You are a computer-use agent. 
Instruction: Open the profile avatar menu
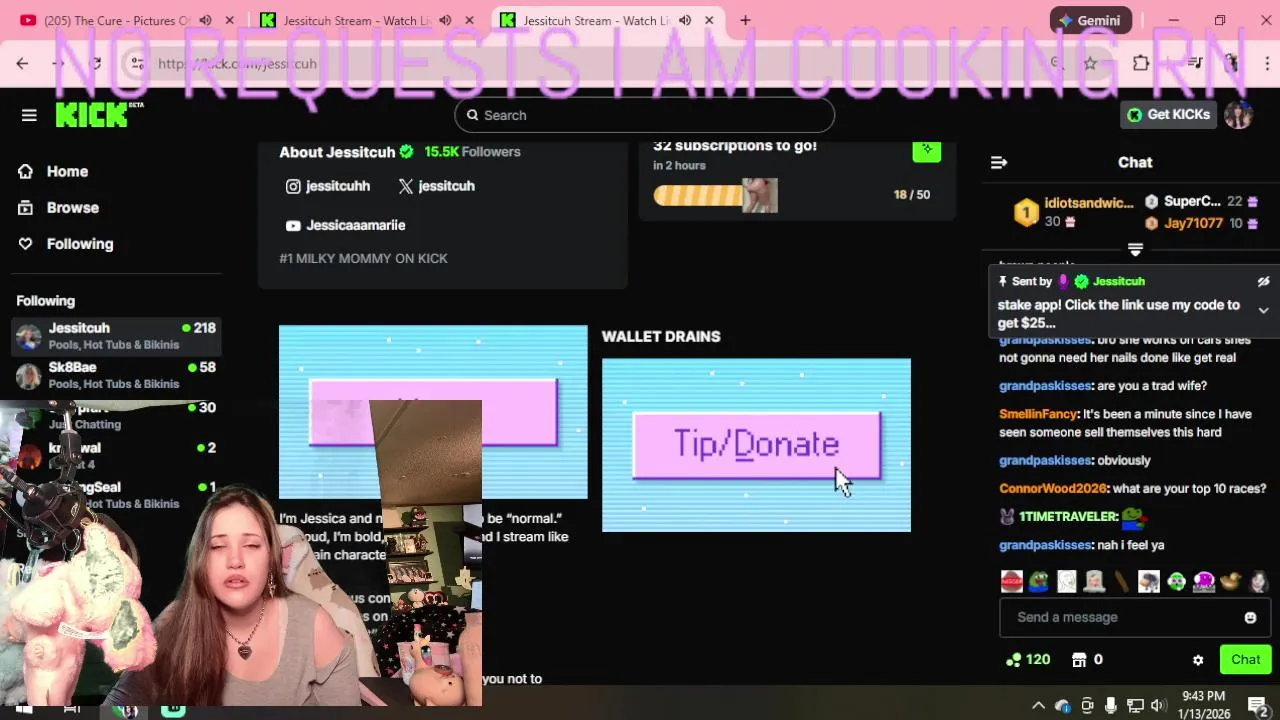[x=1239, y=115]
